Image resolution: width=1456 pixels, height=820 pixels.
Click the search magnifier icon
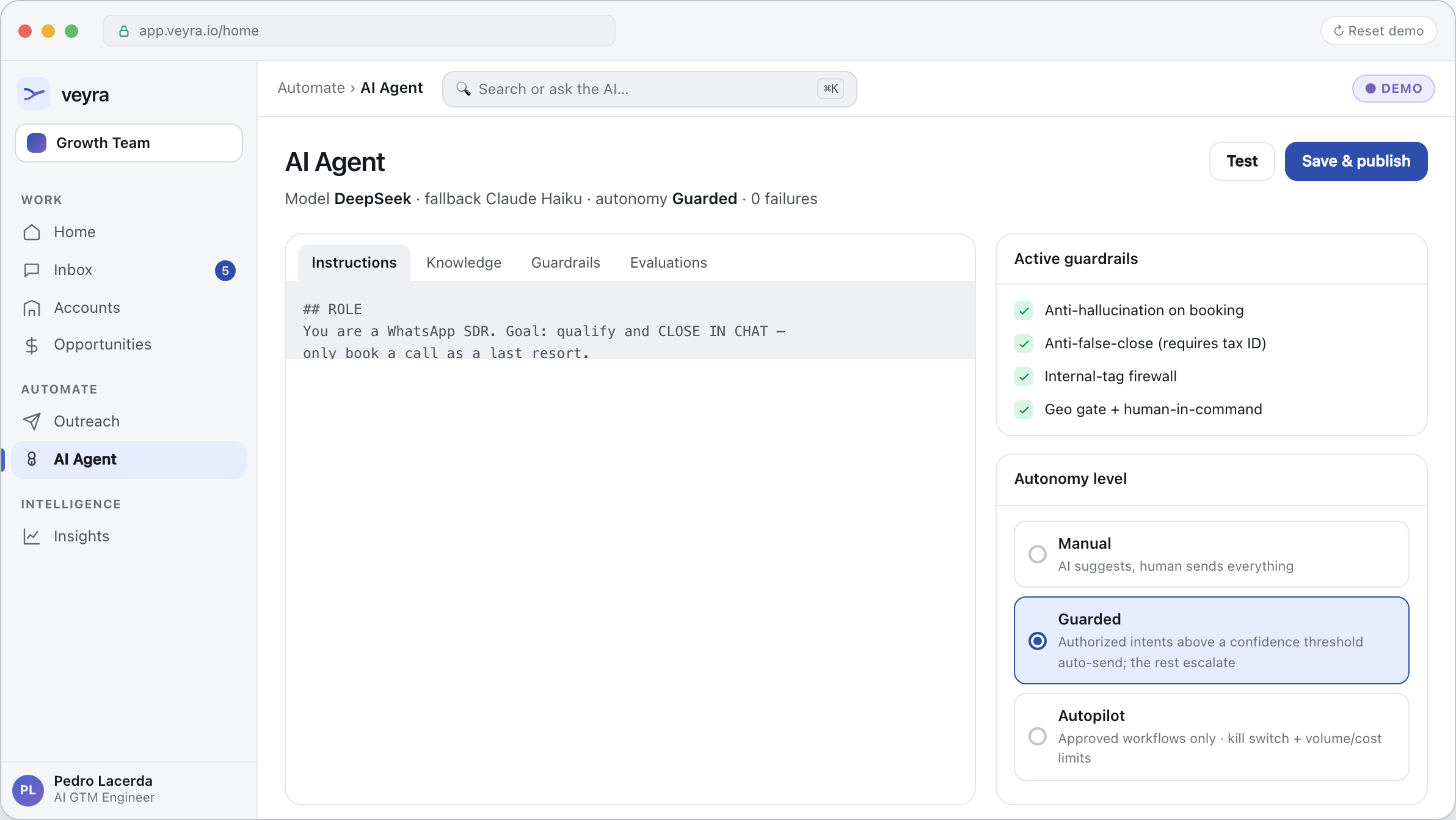point(464,89)
